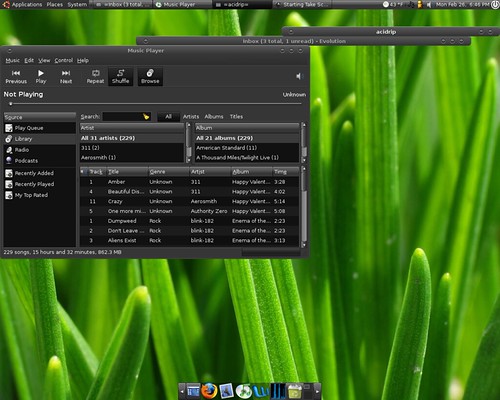Sort by the Time column header
Image resolution: width=500 pixels, height=400 pixels.
click(x=285, y=172)
